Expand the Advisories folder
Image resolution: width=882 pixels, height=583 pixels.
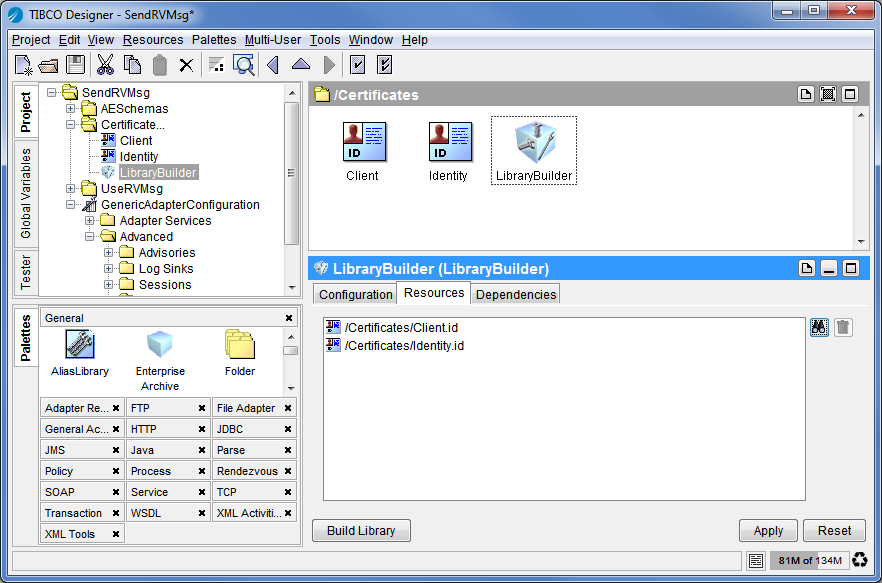tap(109, 253)
